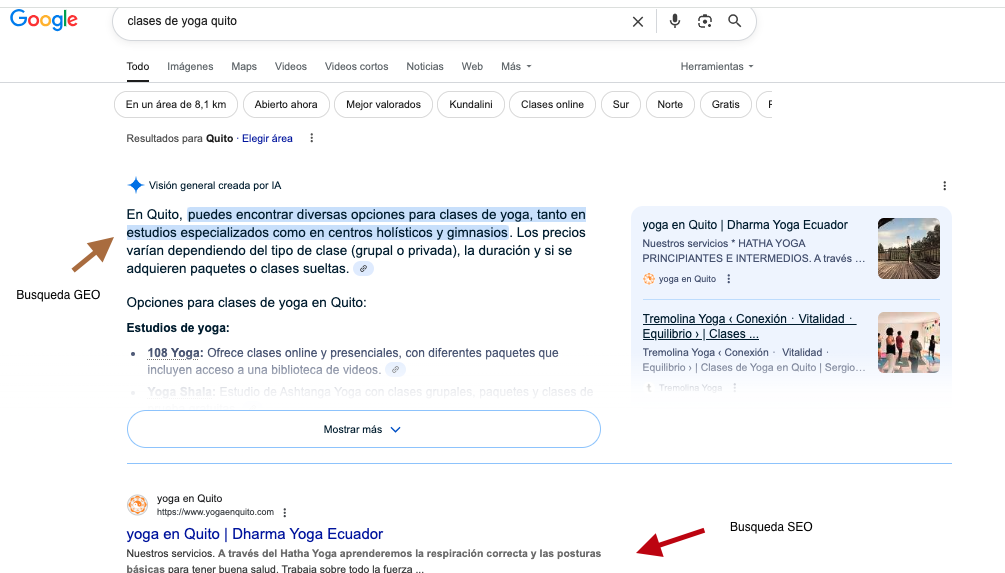Open the Herramientas dropdown
Image resolution: width=1005 pixels, height=573 pixels.
pyautogui.click(x=717, y=67)
